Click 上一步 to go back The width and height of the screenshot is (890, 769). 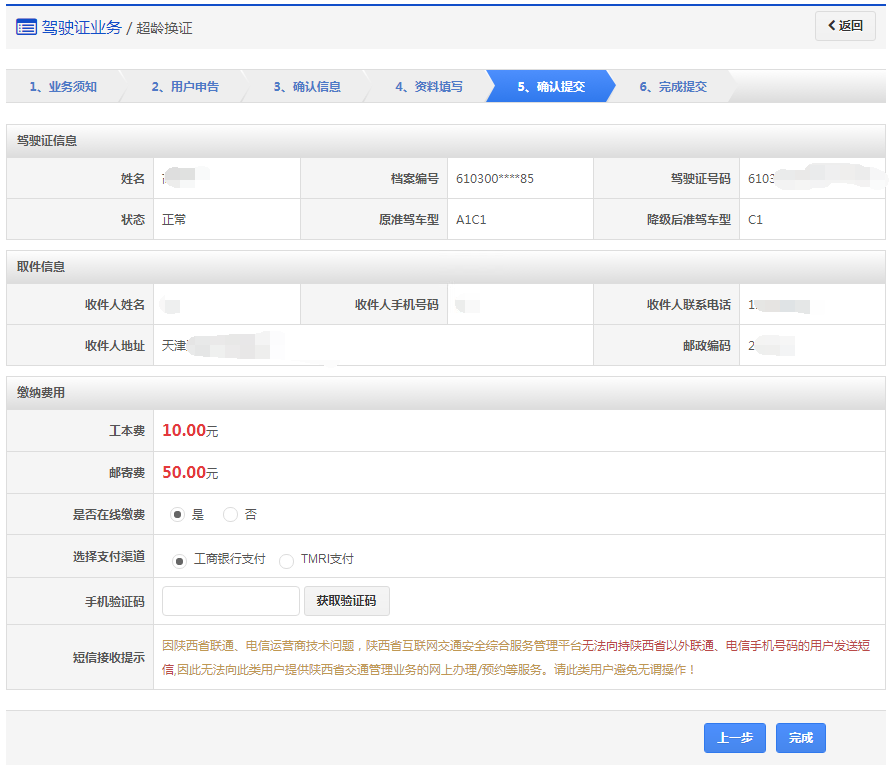[734, 738]
